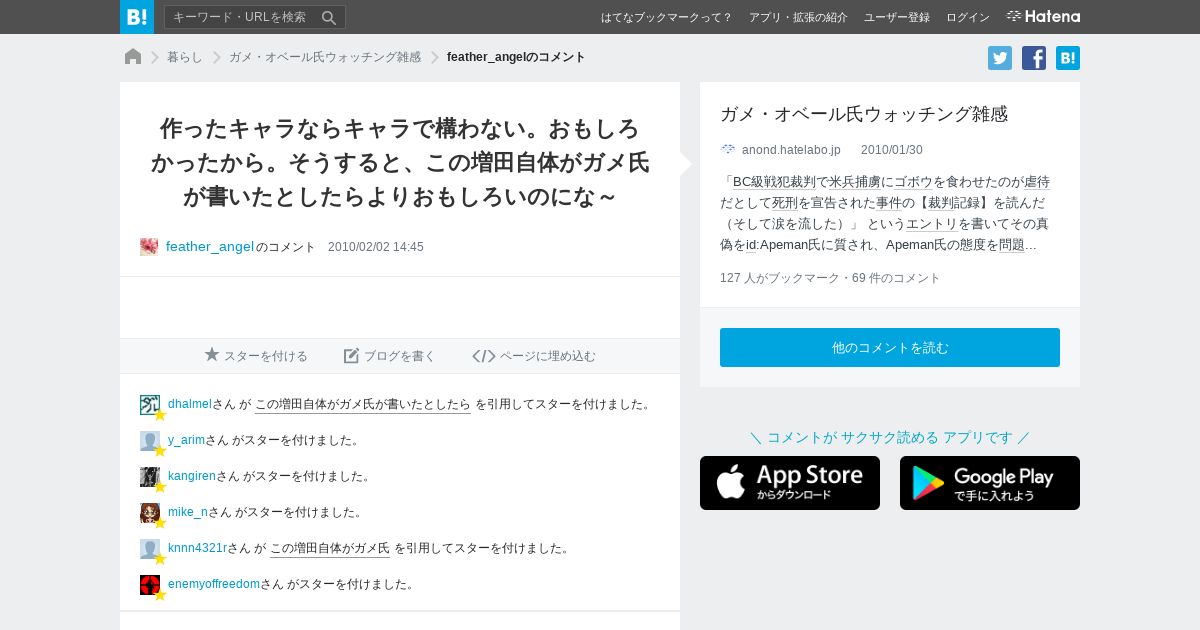Click enemyoffreedom's avatar icon
The width and height of the screenshot is (1200, 630).
pos(150,585)
